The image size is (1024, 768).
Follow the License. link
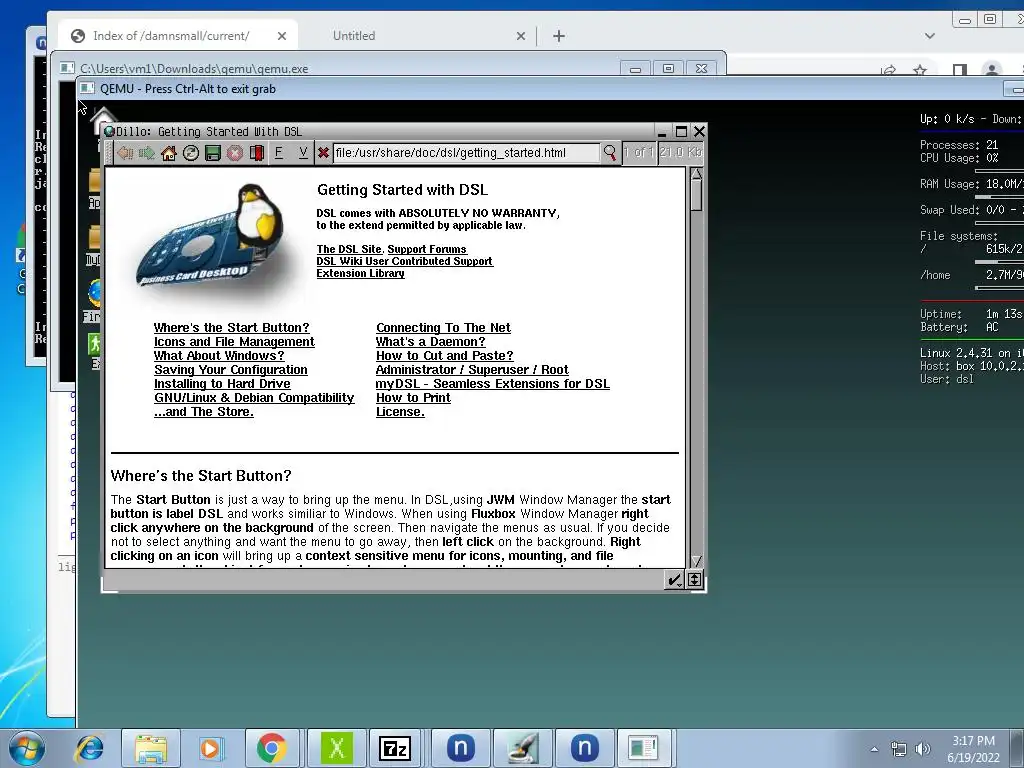400,412
